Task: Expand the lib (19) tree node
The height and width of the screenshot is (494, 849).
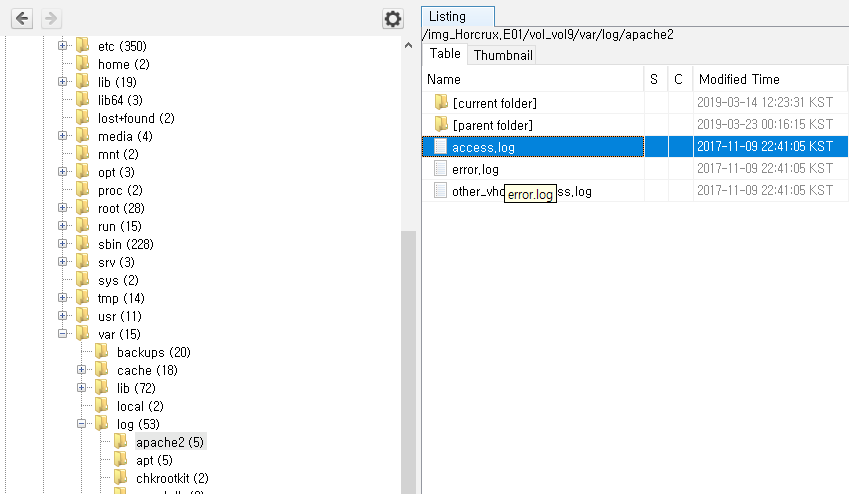Action: (62, 82)
